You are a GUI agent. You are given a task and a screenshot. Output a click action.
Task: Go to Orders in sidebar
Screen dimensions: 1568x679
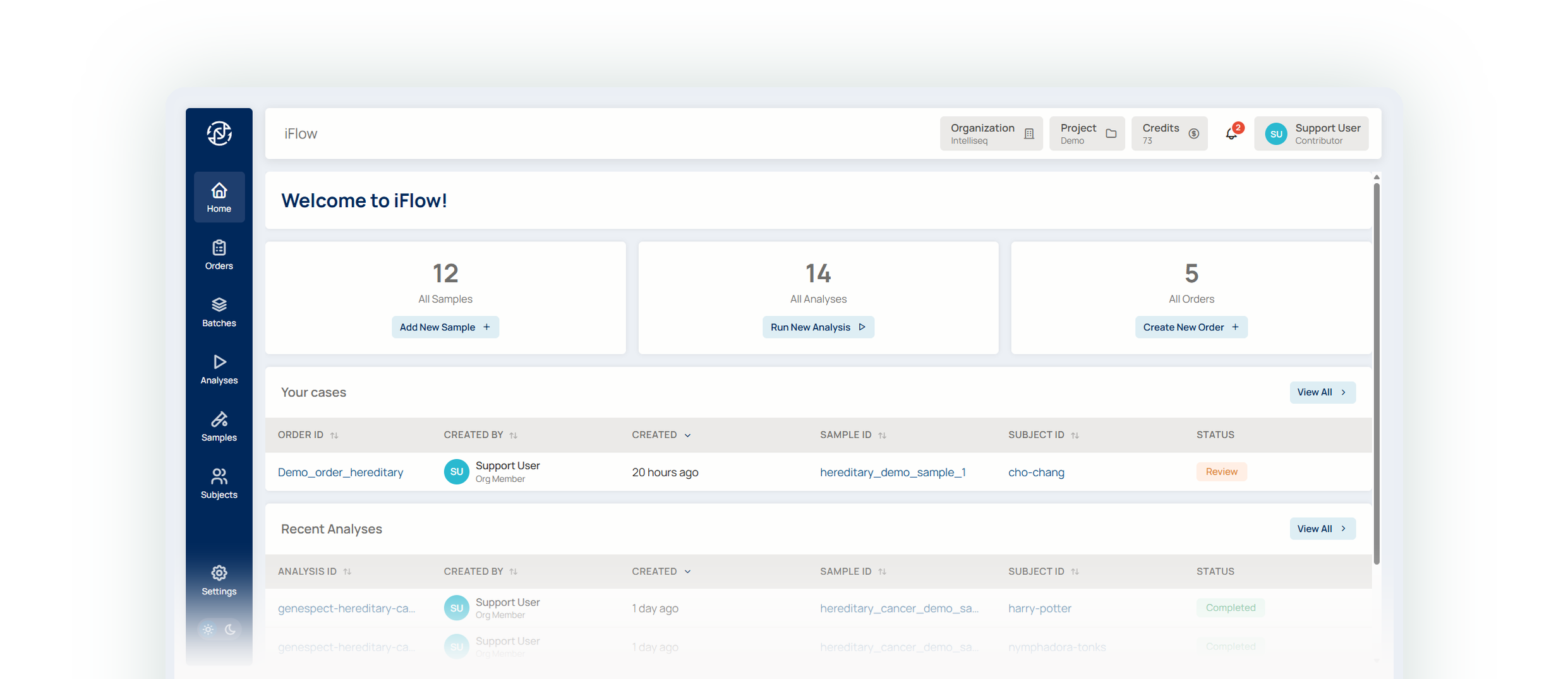[x=219, y=255]
